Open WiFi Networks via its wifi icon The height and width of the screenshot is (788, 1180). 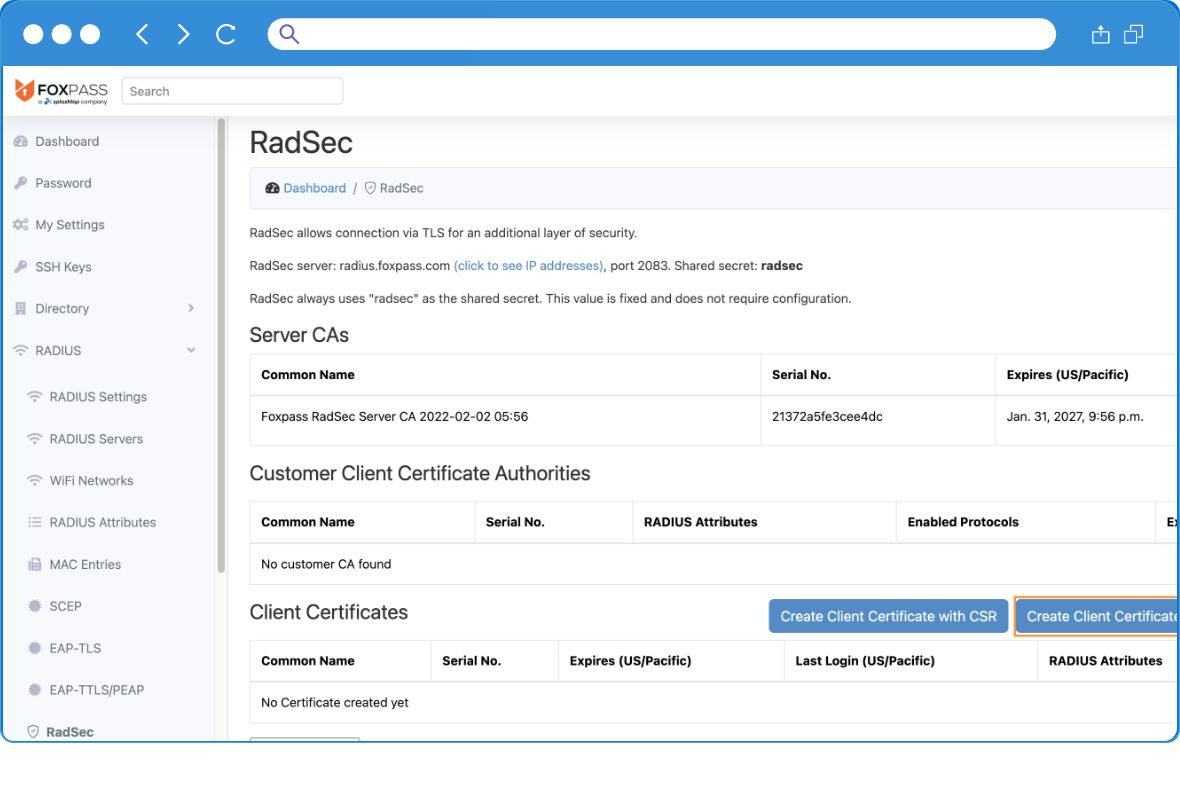(x=33, y=480)
